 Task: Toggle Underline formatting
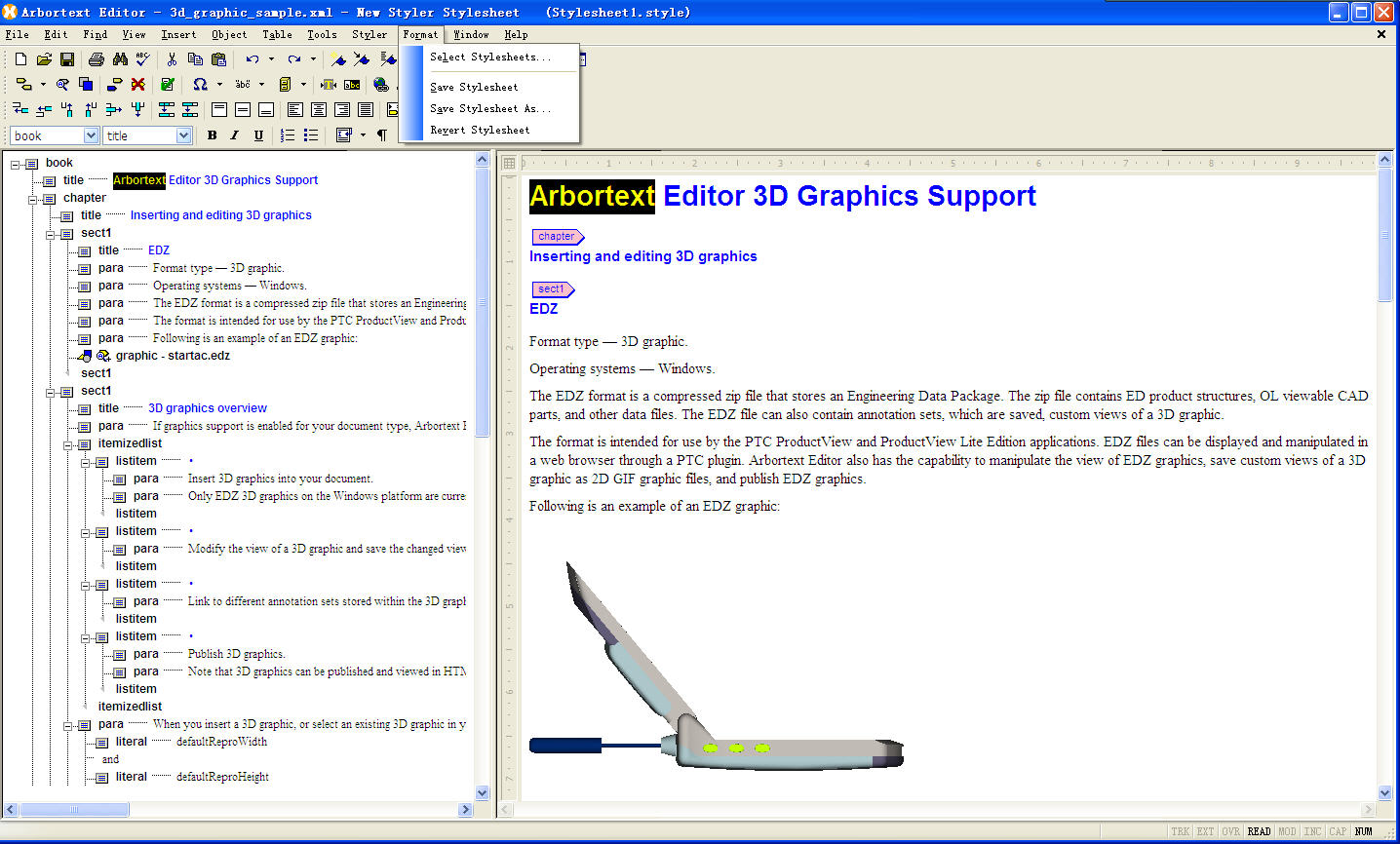tap(258, 135)
